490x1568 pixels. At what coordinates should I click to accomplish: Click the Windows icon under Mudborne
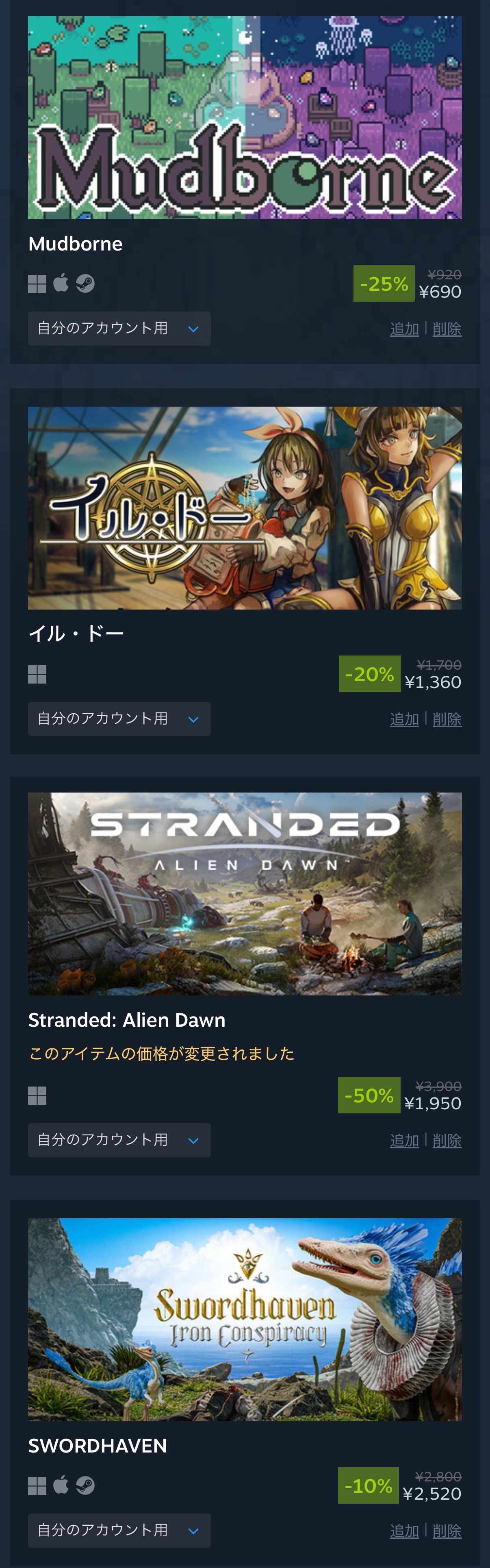pyautogui.click(x=37, y=284)
